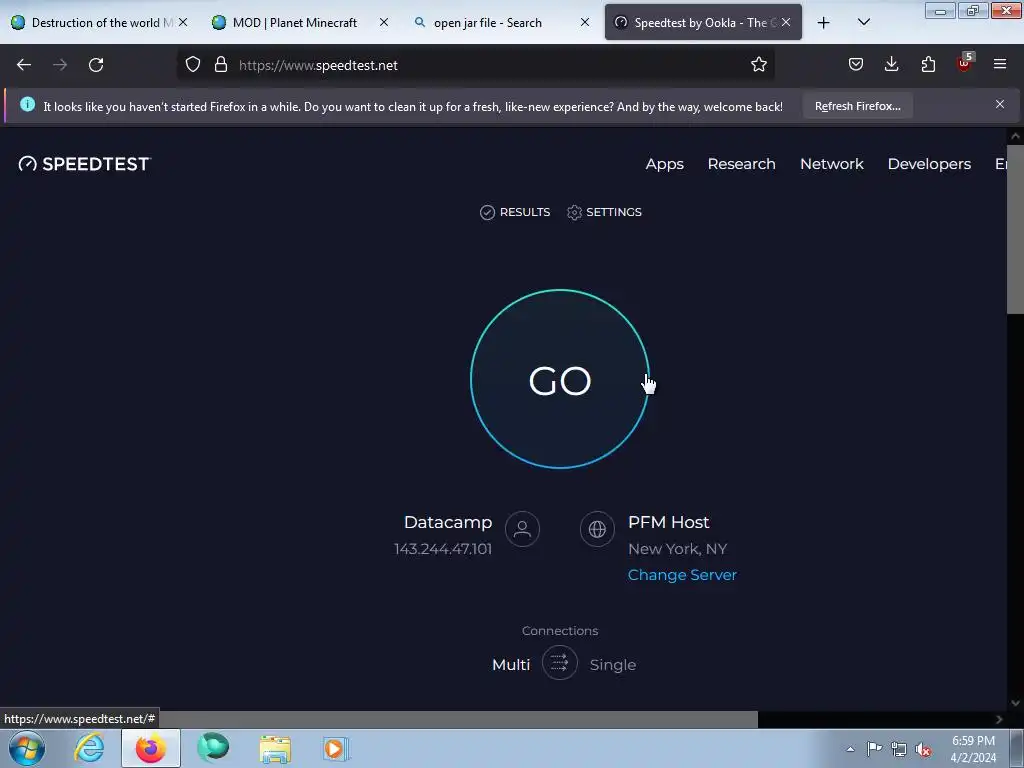Viewport: 1024px width, 768px height.
Task: Click the vertical page scrollbar thumb
Action: point(1015,231)
